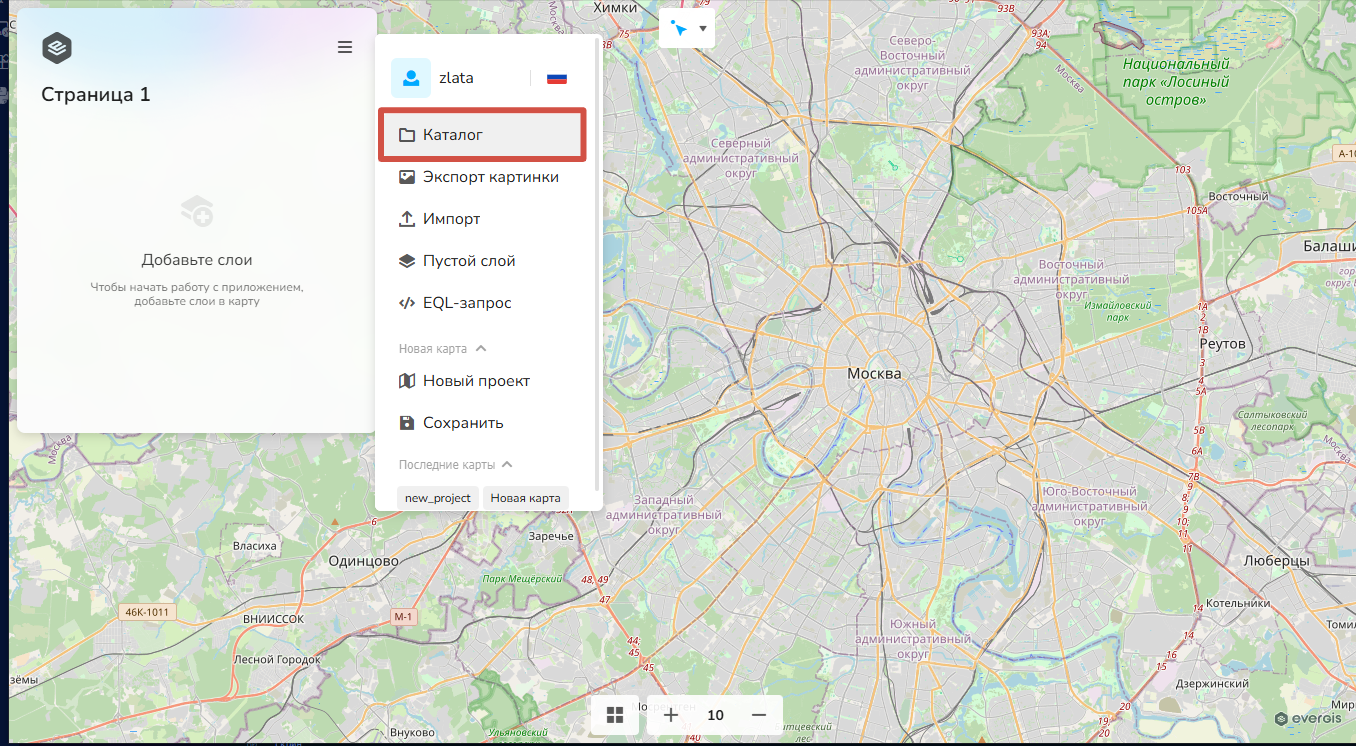Screen dimensions: 1356x746
Task: Click the Котельники label on the map
Action: pyautogui.click(x=1238, y=603)
